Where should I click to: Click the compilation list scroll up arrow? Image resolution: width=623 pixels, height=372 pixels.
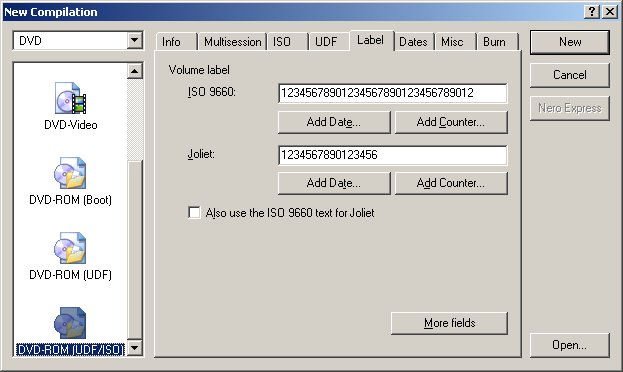click(x=135, y=71)
